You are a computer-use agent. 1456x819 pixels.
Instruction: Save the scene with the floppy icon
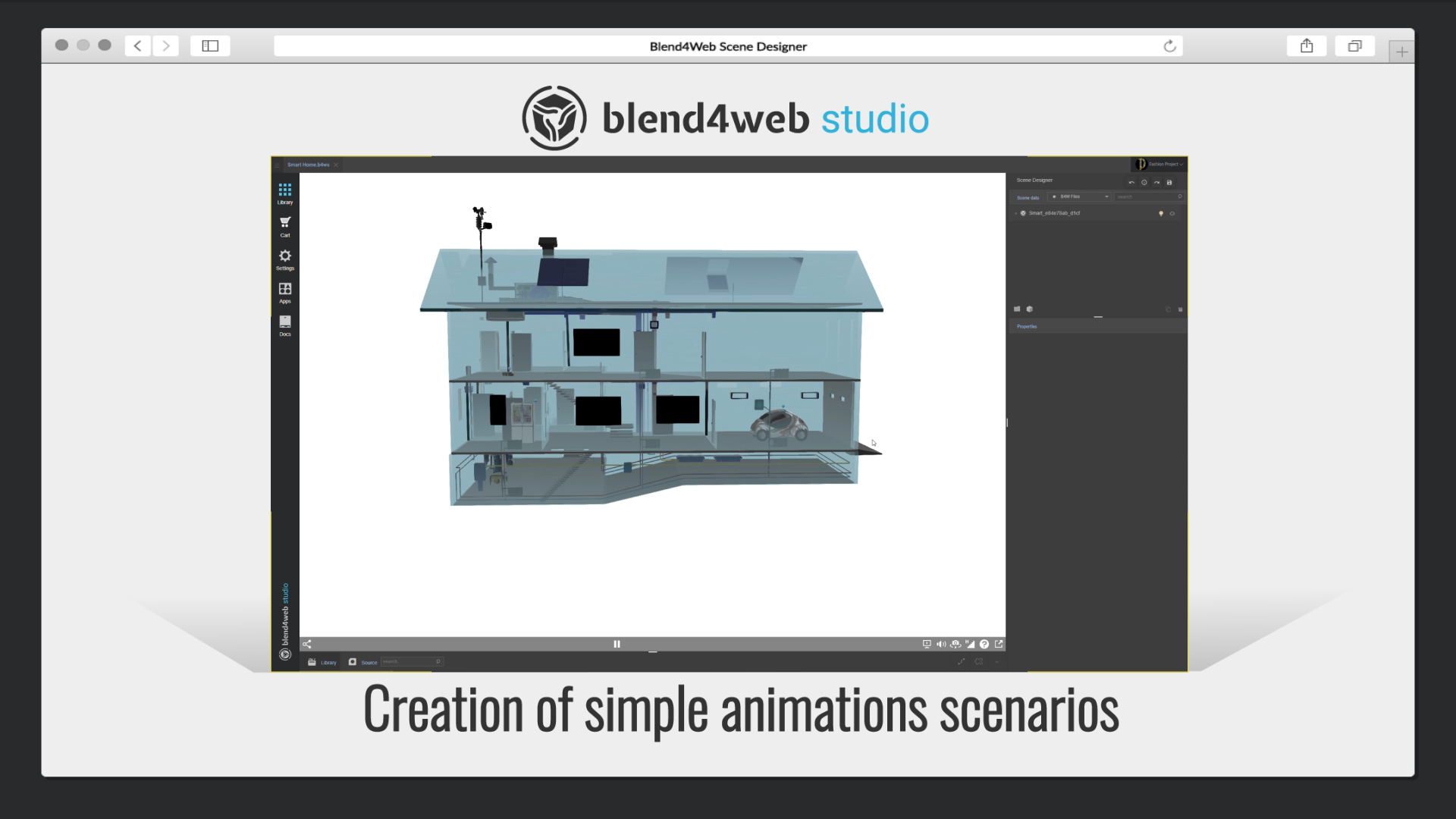1169,183
